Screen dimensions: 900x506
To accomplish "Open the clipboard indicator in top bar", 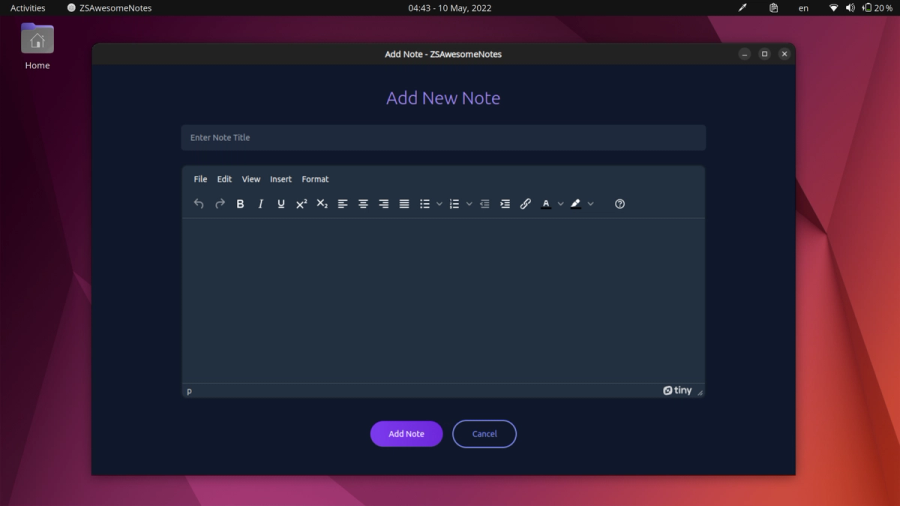I will pyautogui.click(x=774, y=8).
